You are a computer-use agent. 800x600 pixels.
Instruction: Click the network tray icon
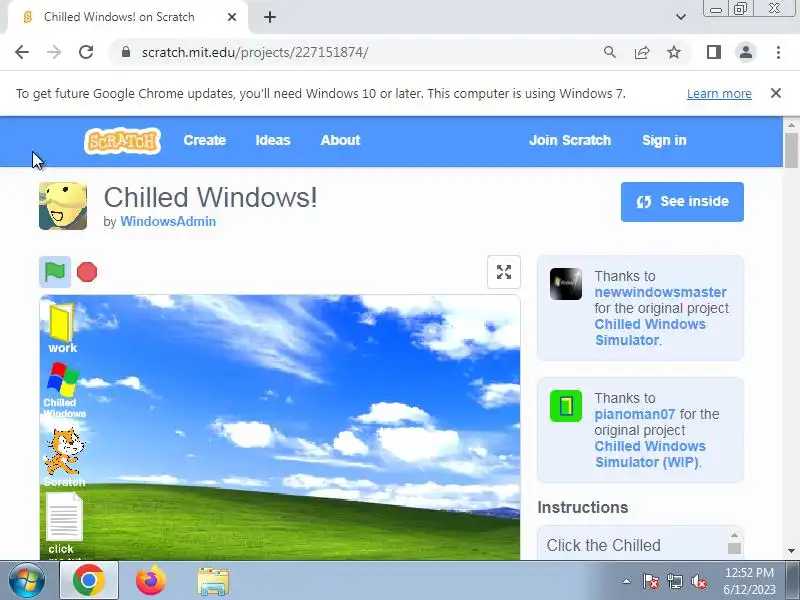click(x=674, y=581)
